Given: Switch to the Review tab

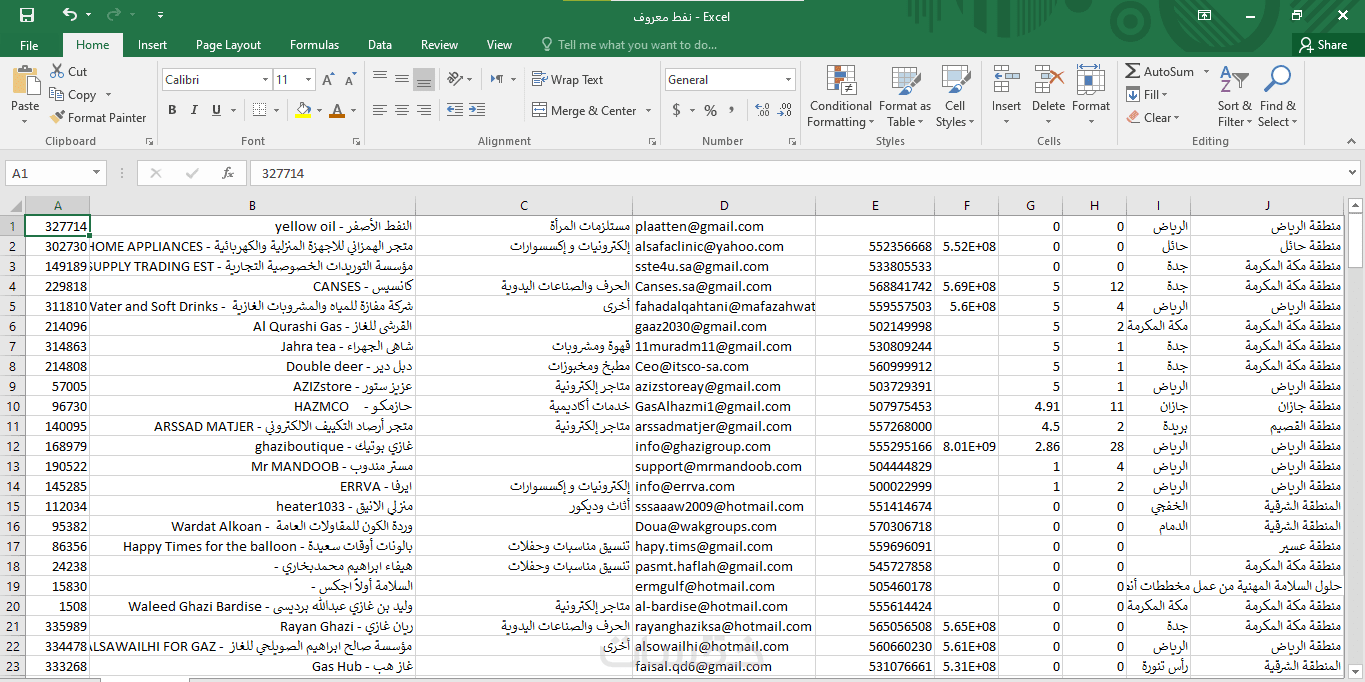Looking at the screenshot, I should 439,45.
